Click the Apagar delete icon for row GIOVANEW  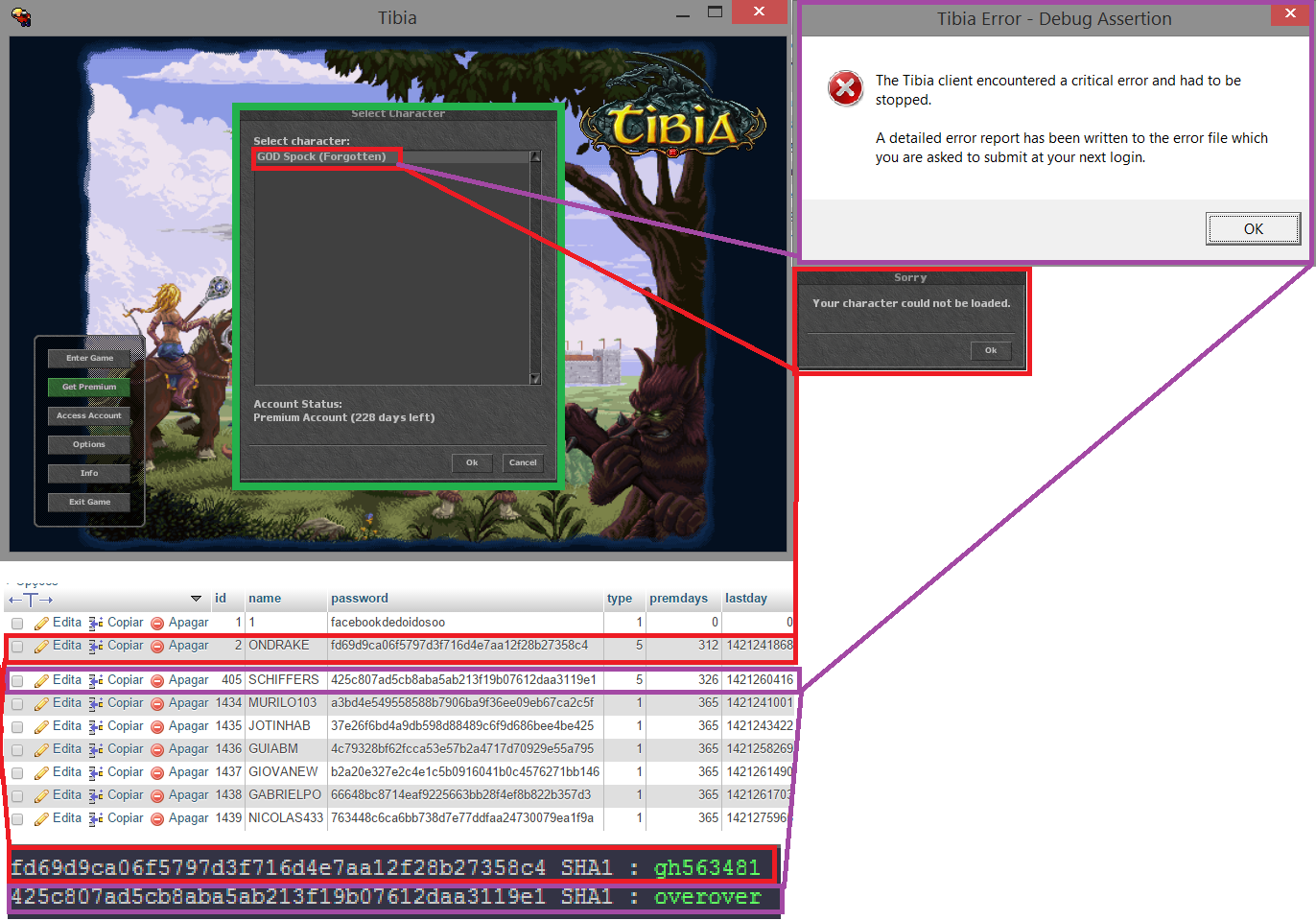pyautogui.click(x=157, y=773)
